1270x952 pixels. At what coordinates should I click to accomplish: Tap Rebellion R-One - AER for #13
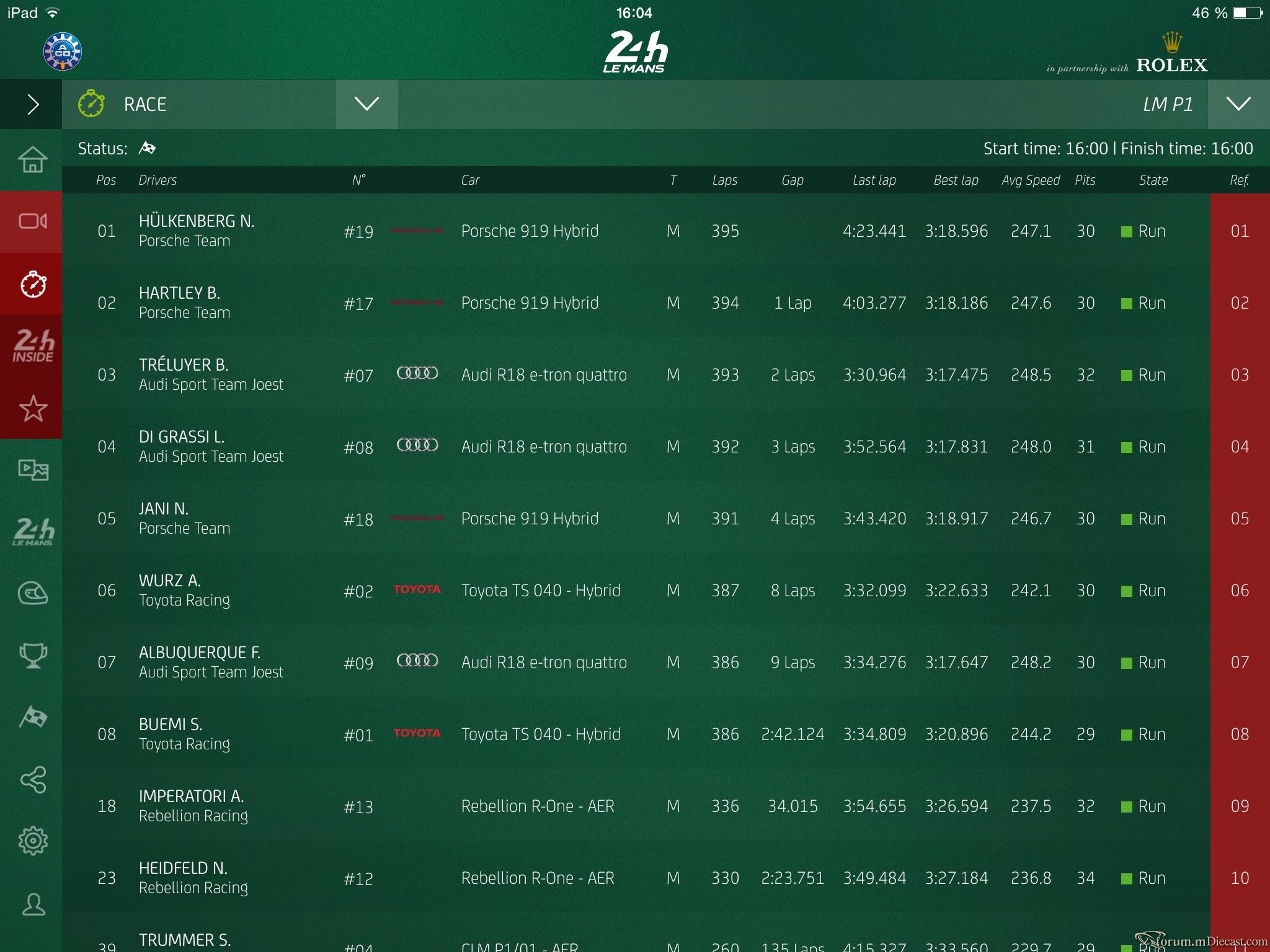[x=538, y=806]
